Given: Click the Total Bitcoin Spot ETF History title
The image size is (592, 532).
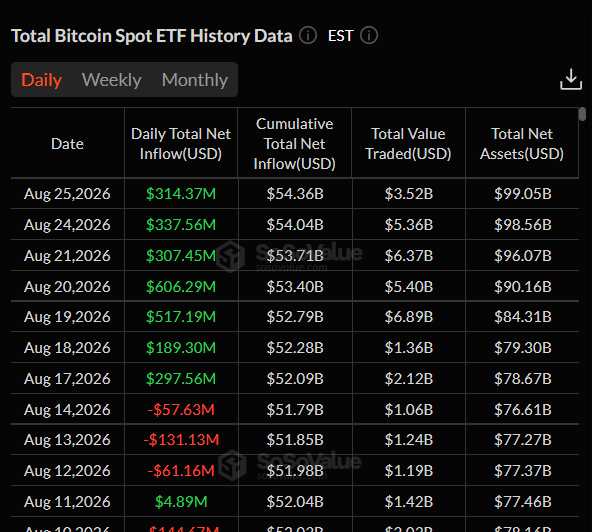Looking at the screenshot, I should 152,36.
